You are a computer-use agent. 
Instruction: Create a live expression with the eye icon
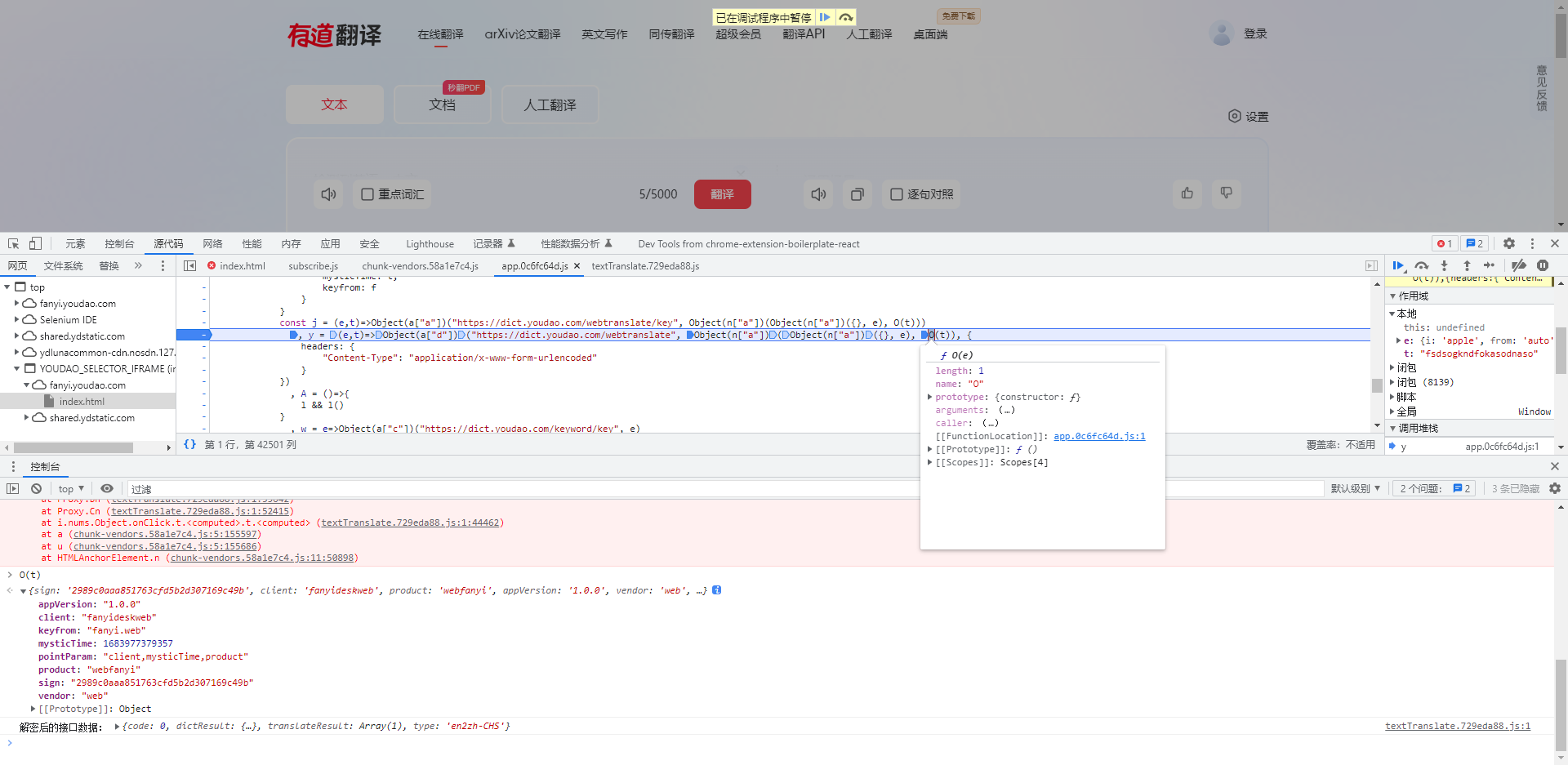pyautogui.click(x=107, y=488)
